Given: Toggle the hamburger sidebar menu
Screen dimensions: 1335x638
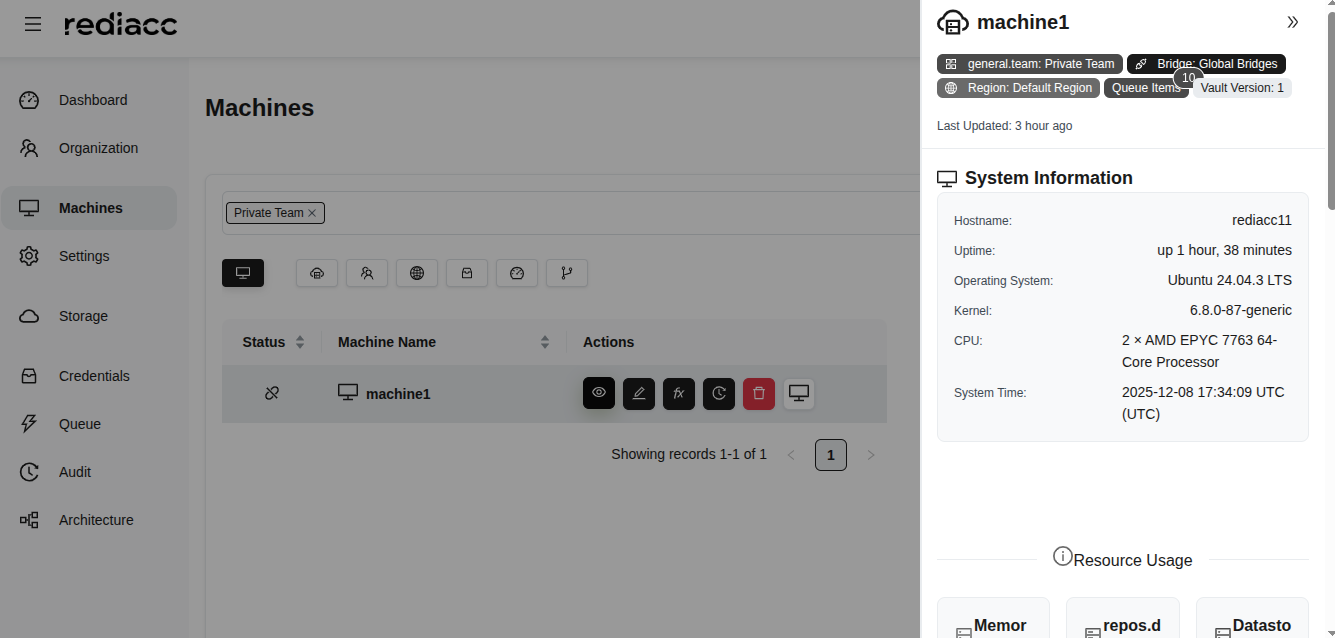Looking at the screenshot, I should (x=33, y=24).
